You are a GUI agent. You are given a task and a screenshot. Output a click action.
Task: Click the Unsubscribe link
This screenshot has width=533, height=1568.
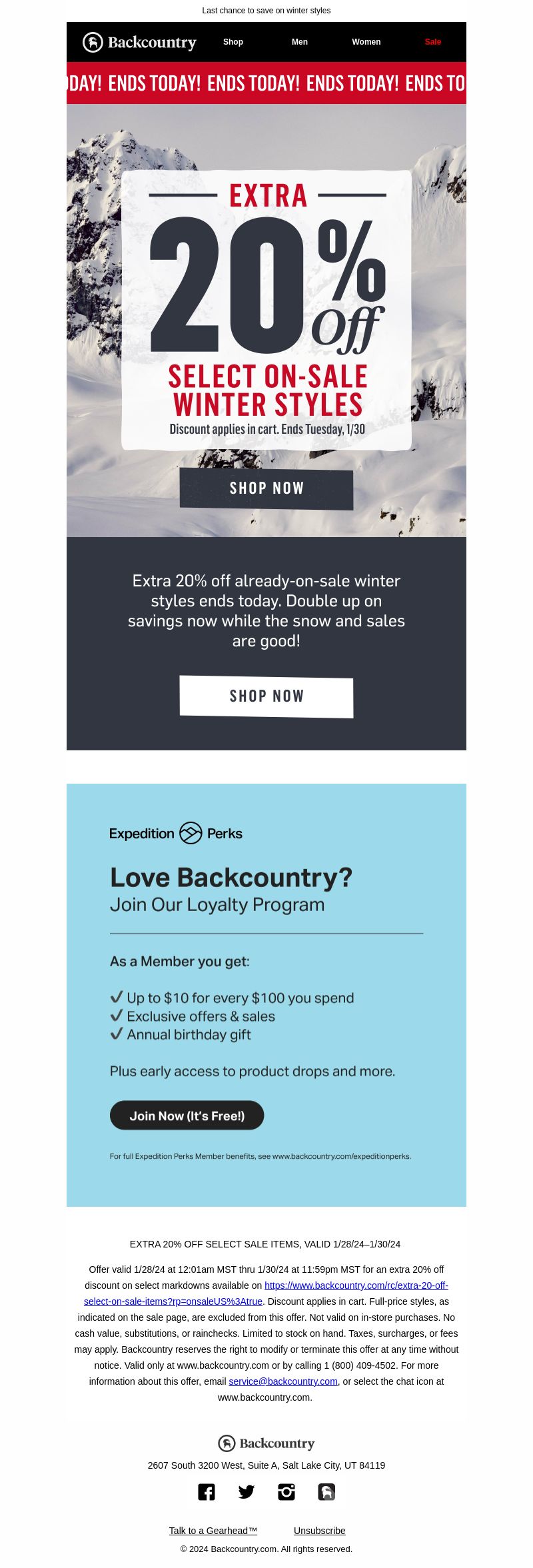320,1531
